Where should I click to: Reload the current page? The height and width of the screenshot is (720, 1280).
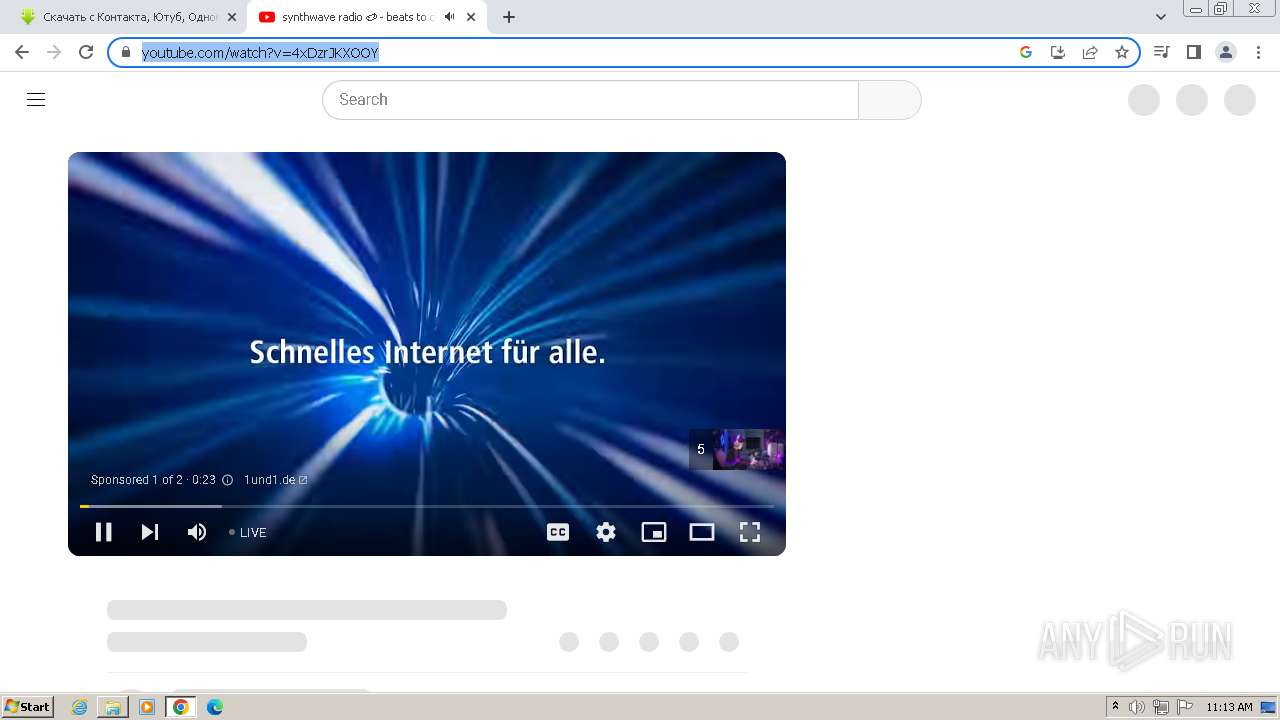86,52
